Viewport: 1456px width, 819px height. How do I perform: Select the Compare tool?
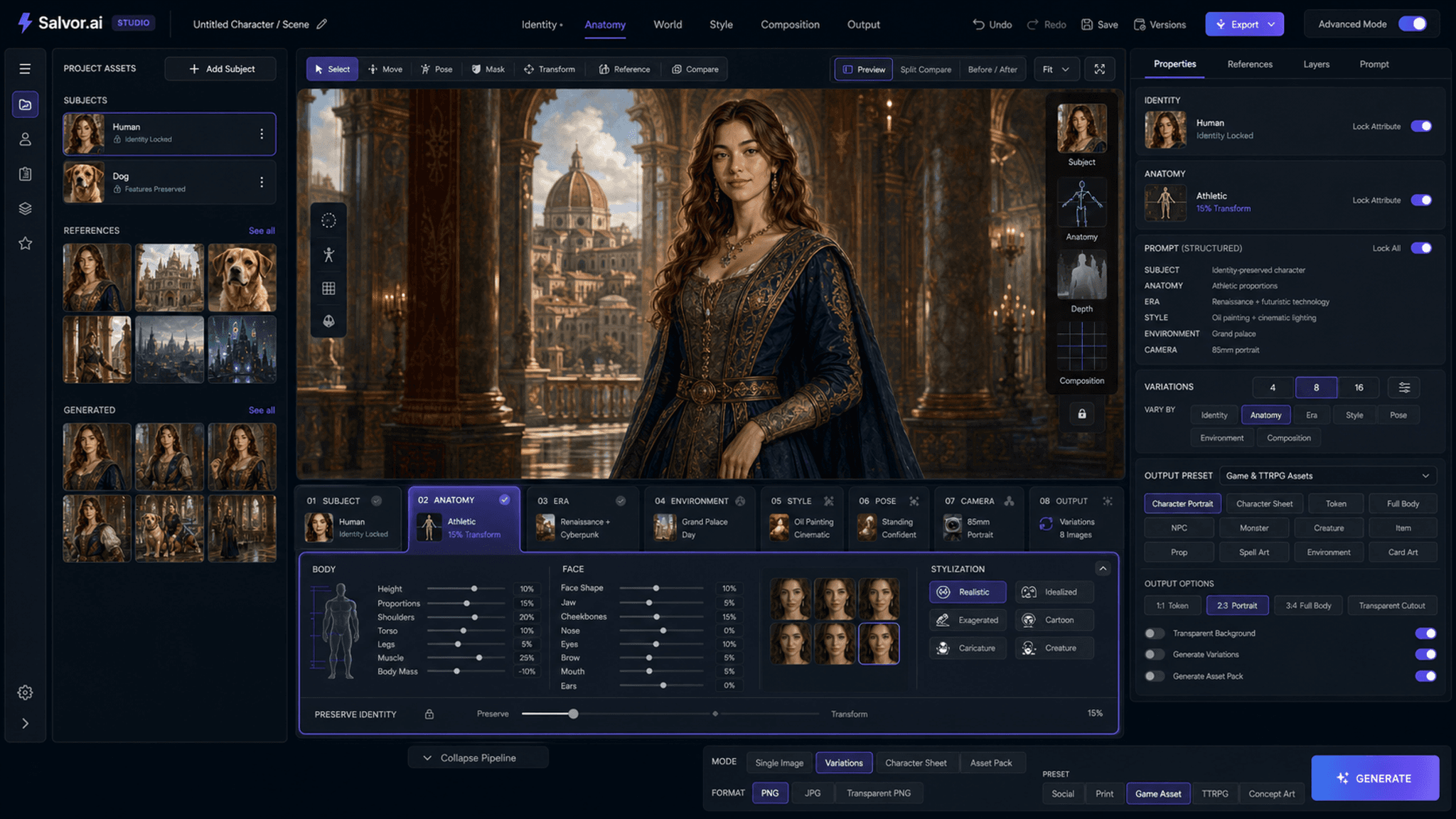pyautogui.click(x=695, y=69)
